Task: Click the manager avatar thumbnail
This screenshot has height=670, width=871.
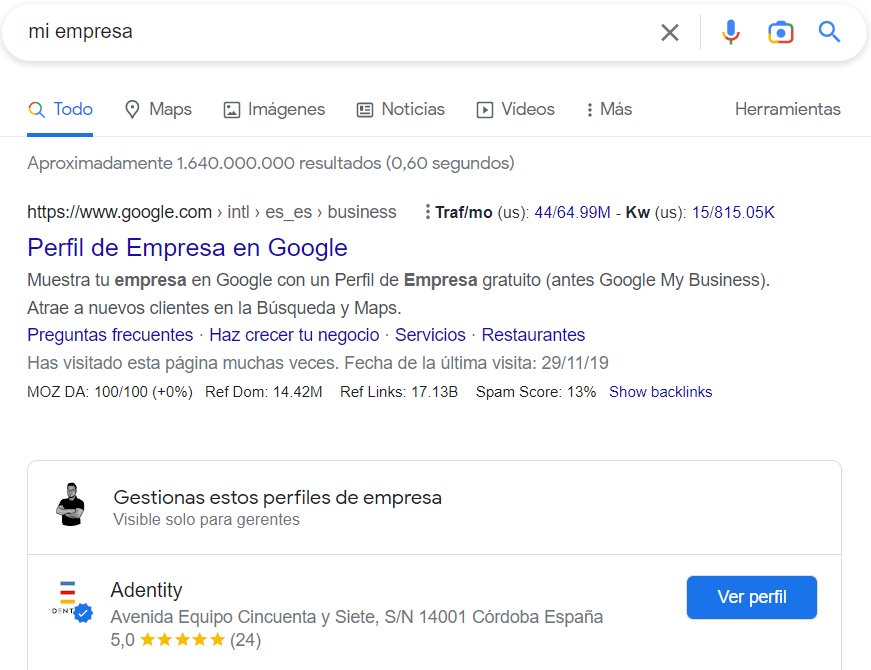Action: click(x=71, y=505)
